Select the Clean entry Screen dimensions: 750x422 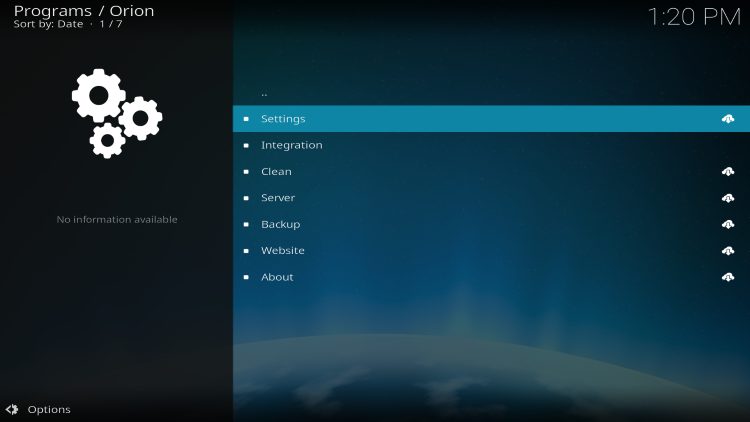(x=491, y=171)
